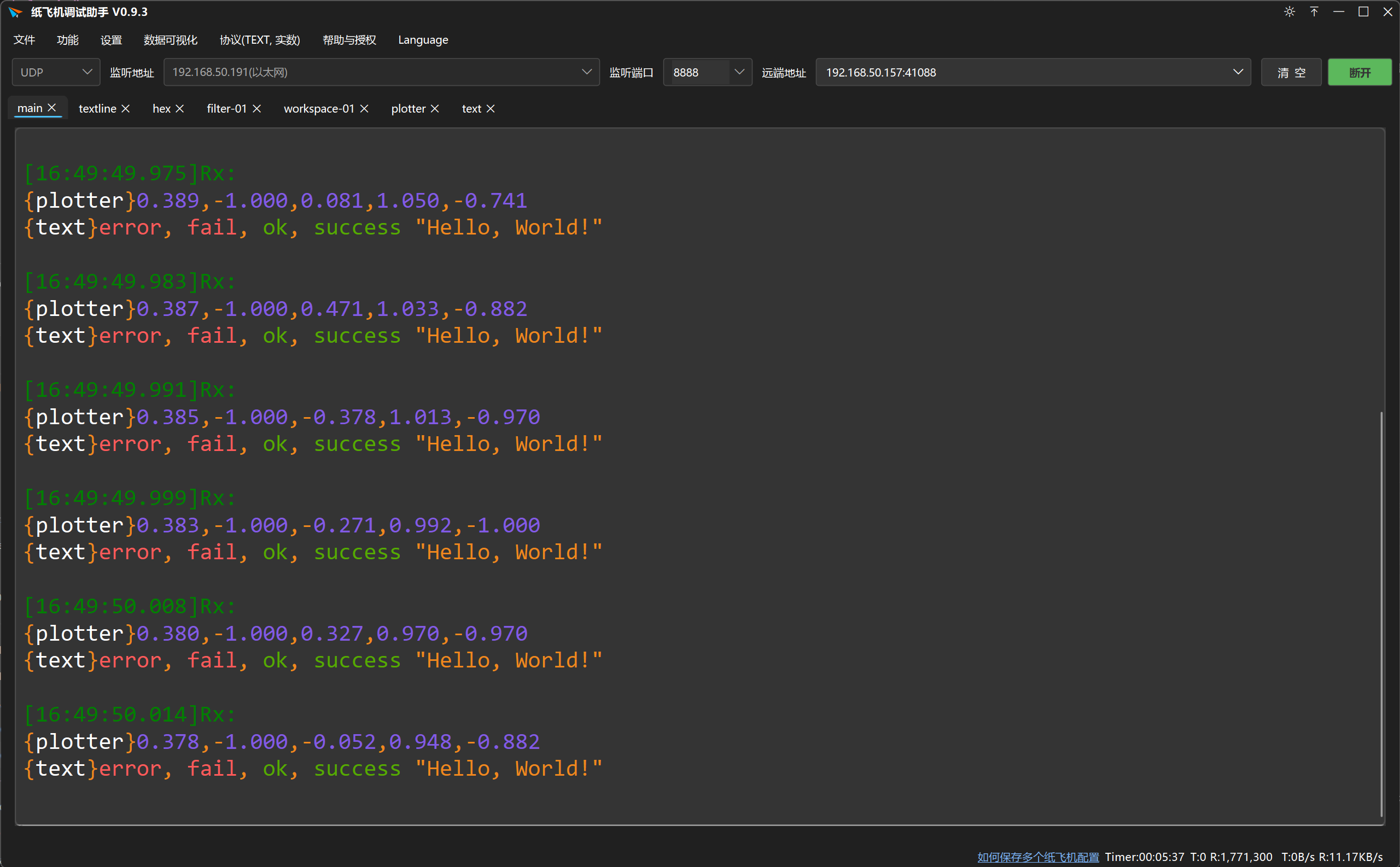Close the main tab
Screen dimensions: 1400x867
point(51,108)
